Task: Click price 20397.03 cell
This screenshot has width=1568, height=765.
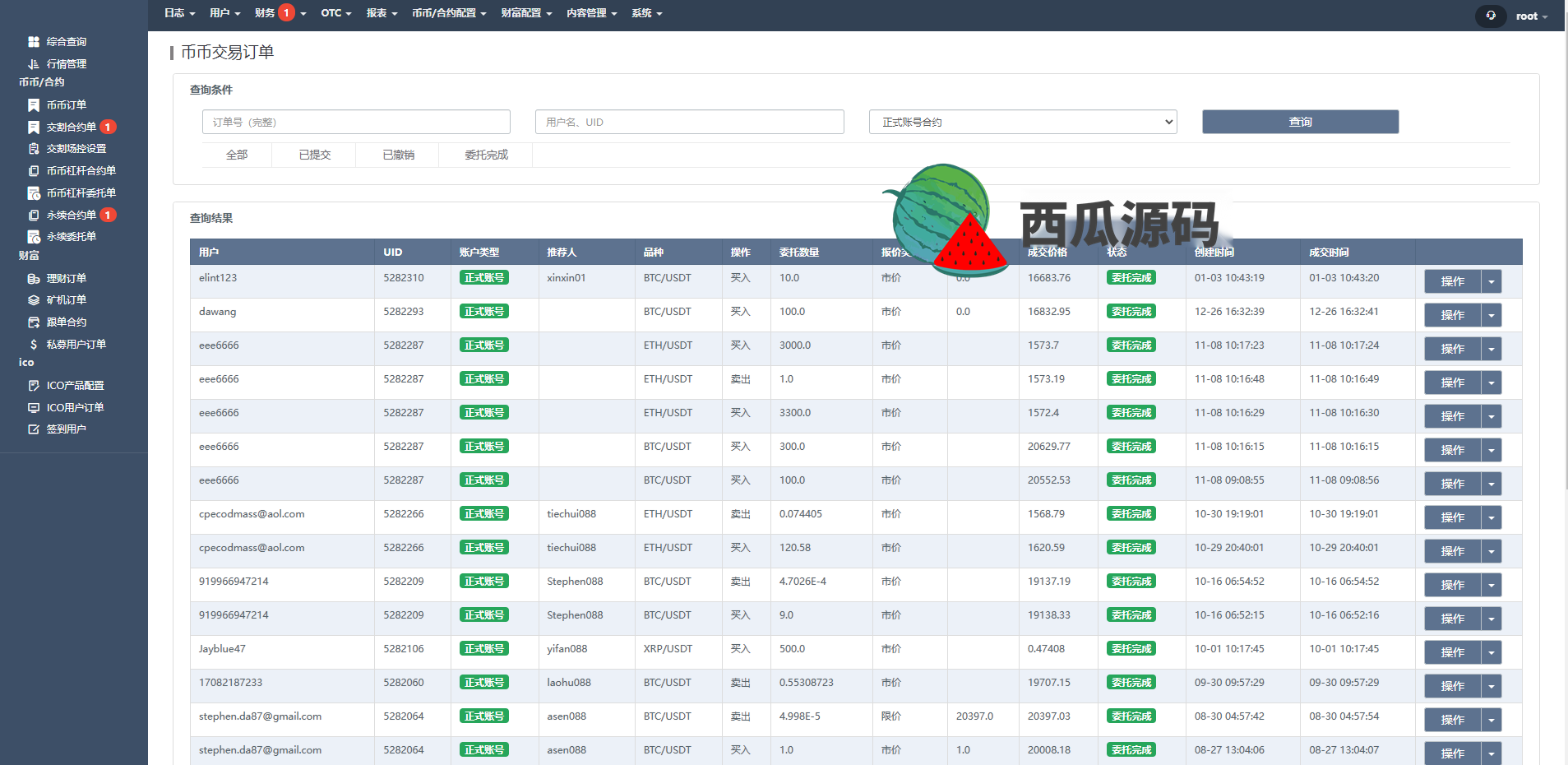Action: pos(1049,716)
